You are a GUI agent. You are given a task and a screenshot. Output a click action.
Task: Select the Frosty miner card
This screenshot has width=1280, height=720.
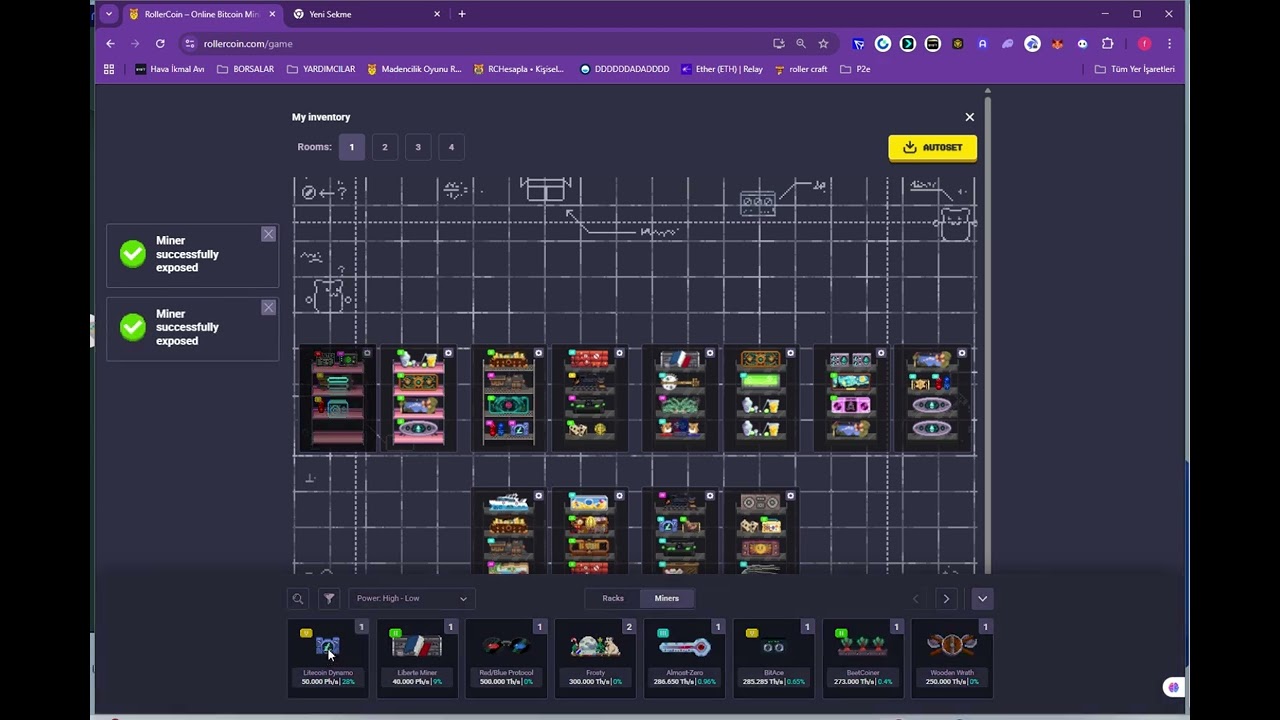595,657
